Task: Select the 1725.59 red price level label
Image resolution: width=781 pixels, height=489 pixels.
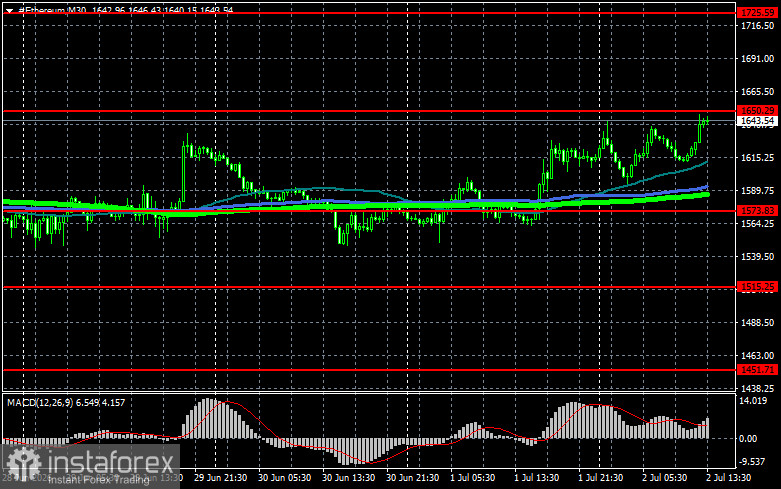Action: [758, 12]
